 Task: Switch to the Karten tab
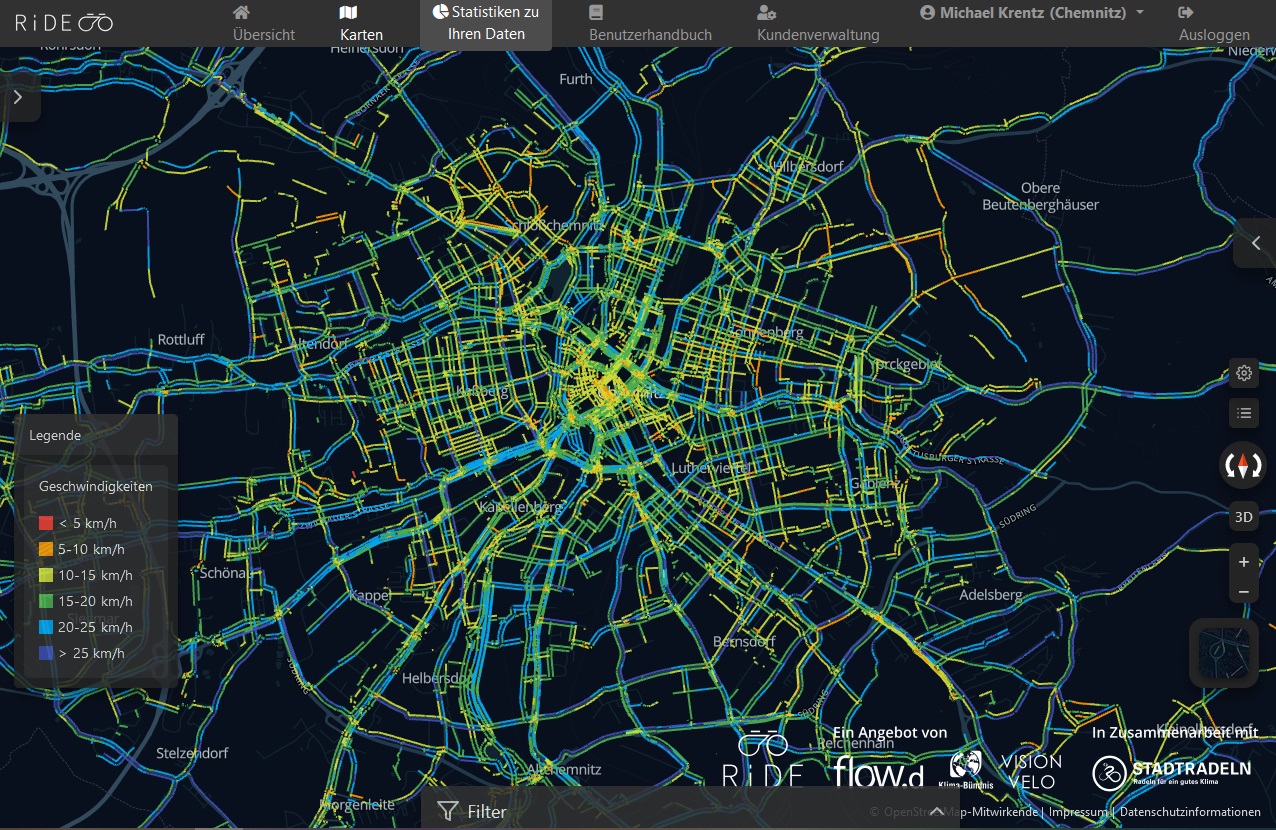pyautogui.click(x=361, y=24)
